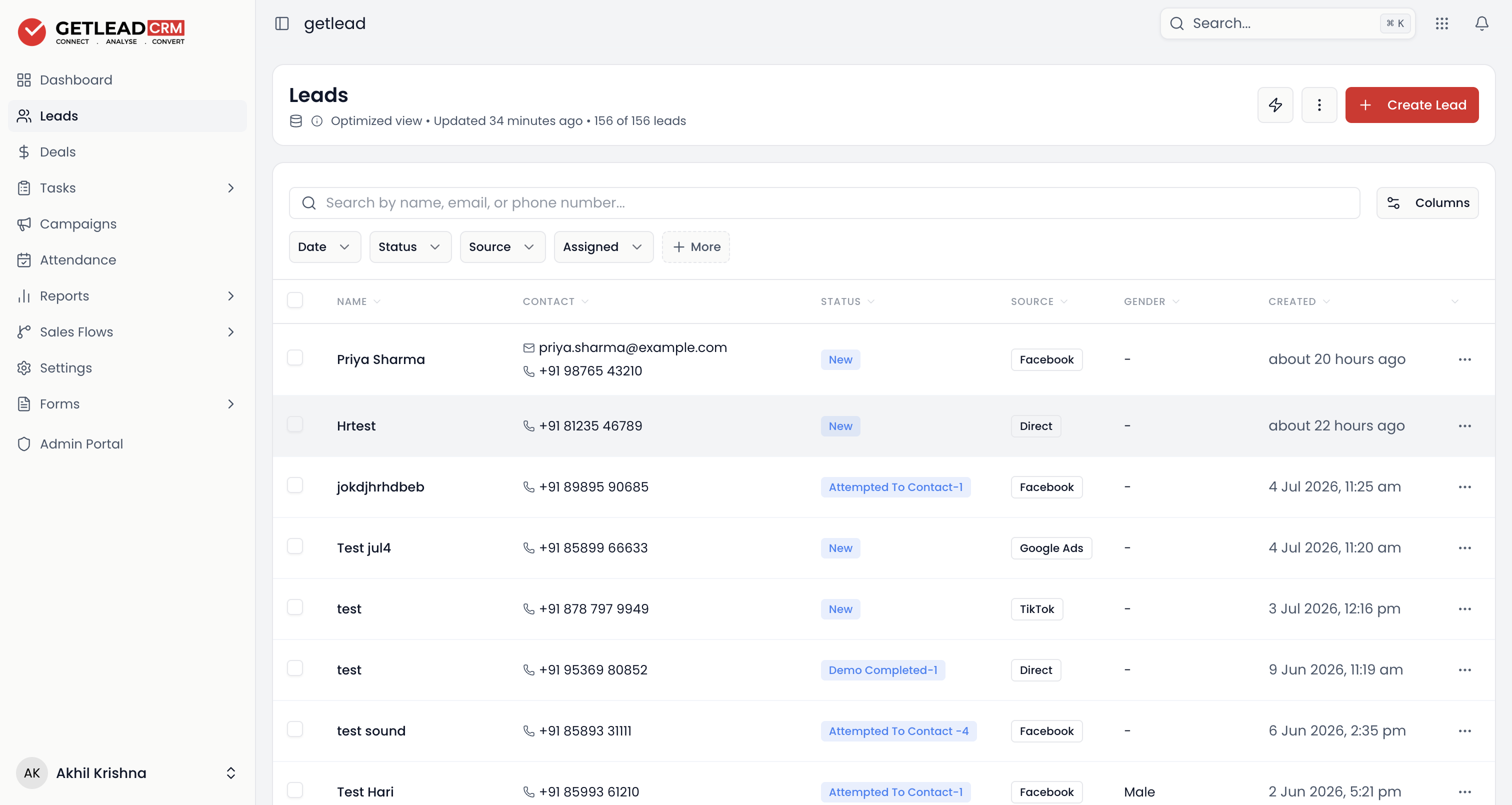Sort by the Name column header

(358, 301)
